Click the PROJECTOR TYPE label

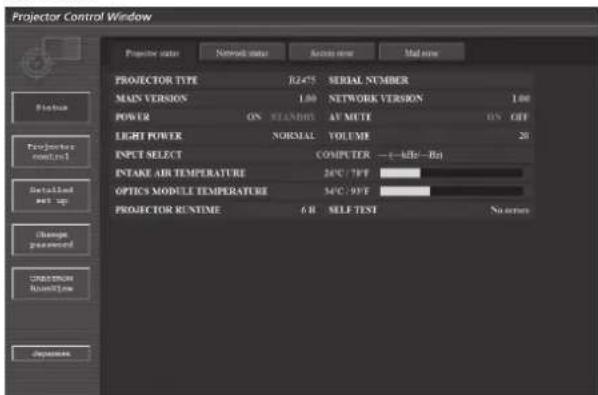tap(156, 80)
